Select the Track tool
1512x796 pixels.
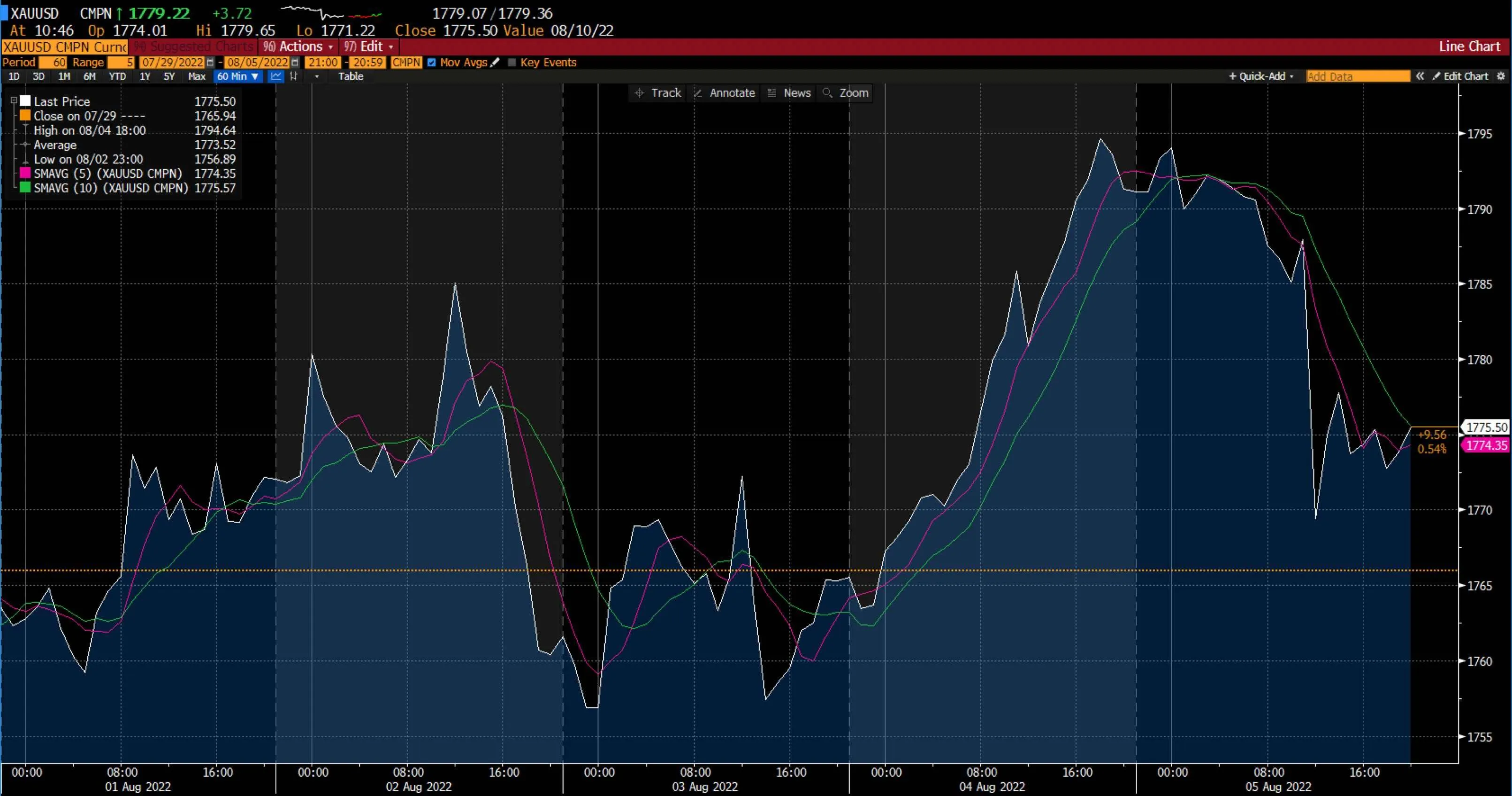pyautogui.click(x=657, y=93)
